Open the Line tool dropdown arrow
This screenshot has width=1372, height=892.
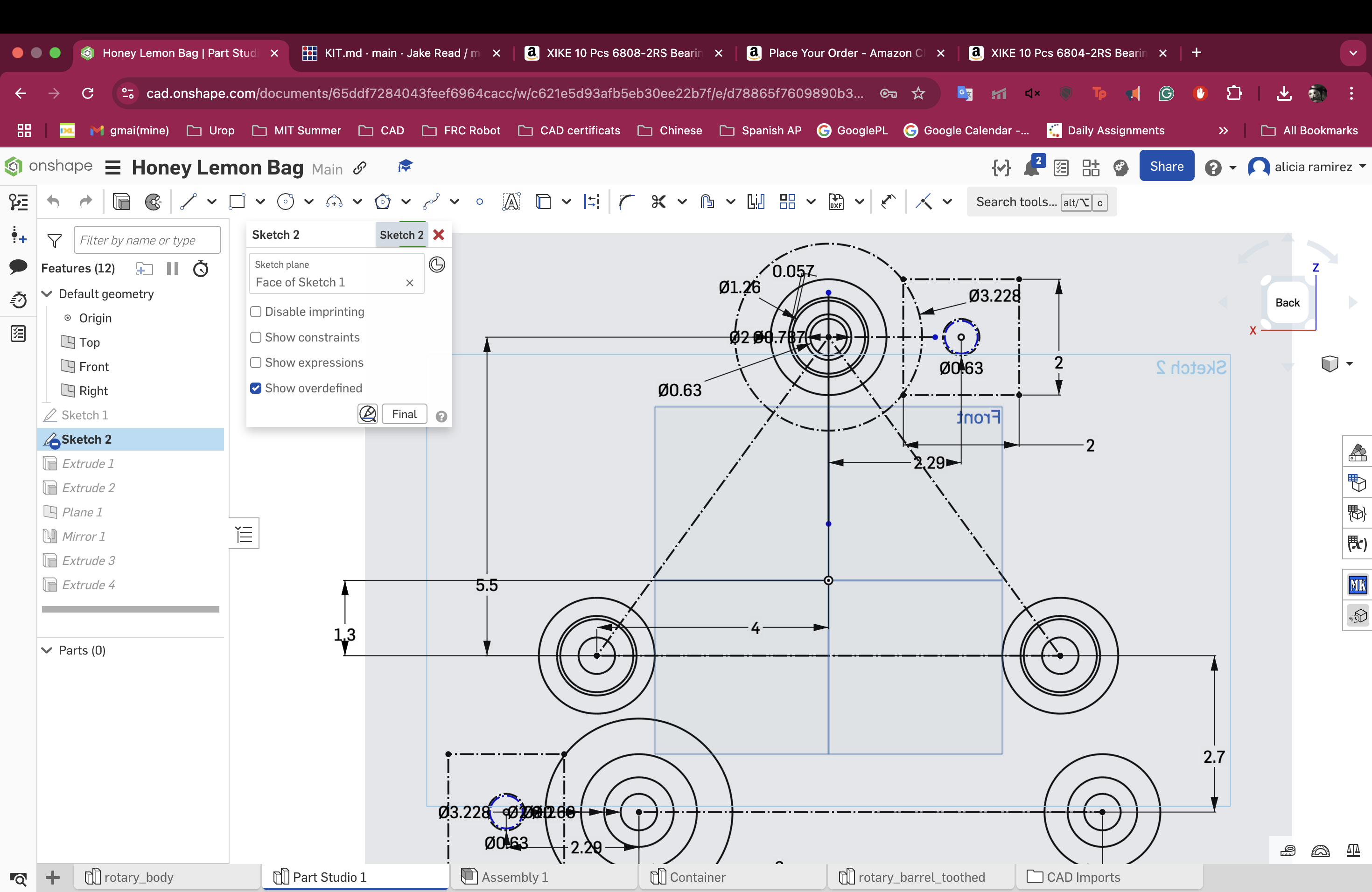pyautogui.click(x=211, y=202)
